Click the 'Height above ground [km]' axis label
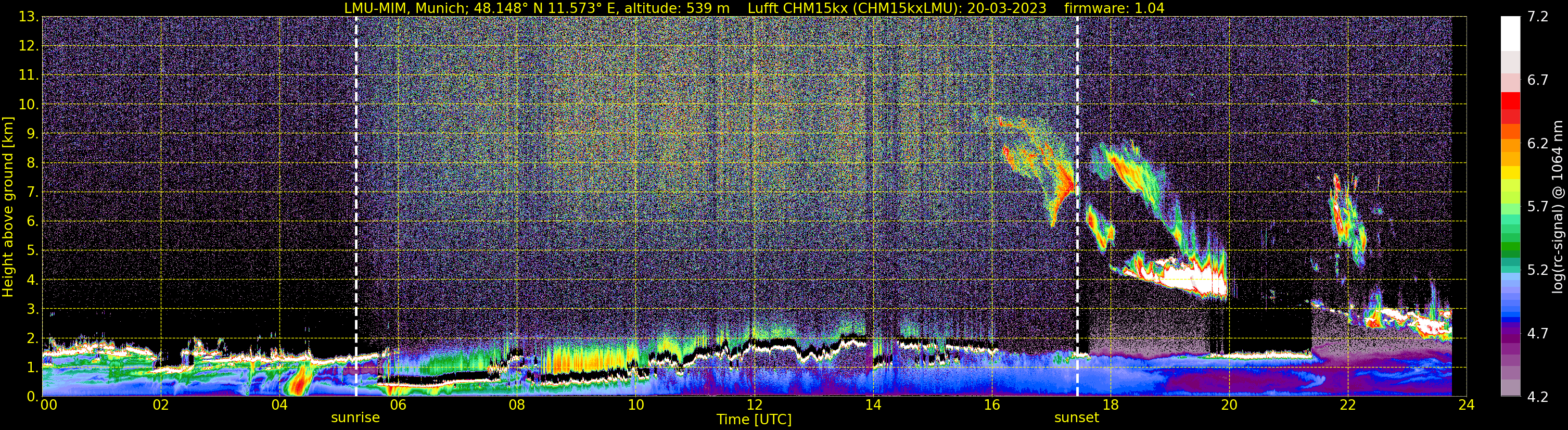This screenshot has width=1568, height=430. (8, 207)
